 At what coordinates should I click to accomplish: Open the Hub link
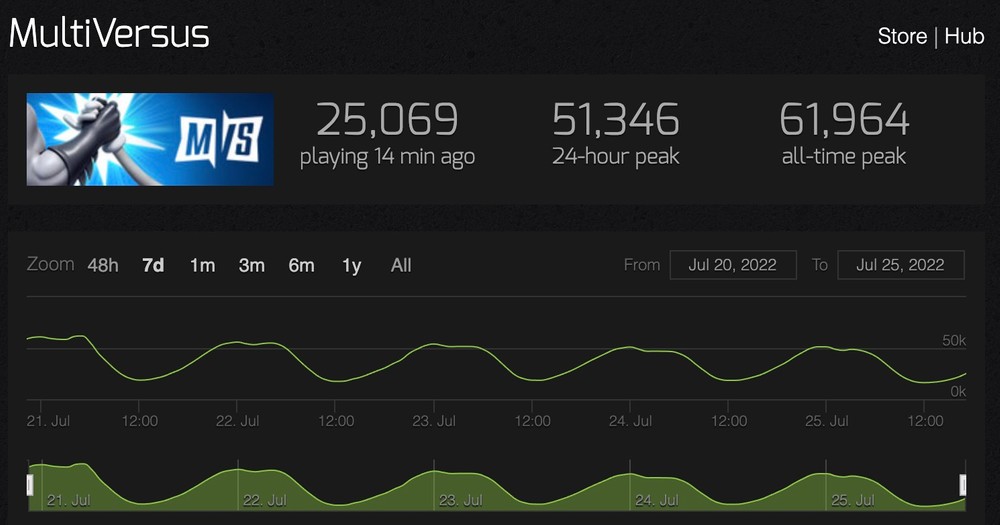pyautogui.click(x=964, y=36)
